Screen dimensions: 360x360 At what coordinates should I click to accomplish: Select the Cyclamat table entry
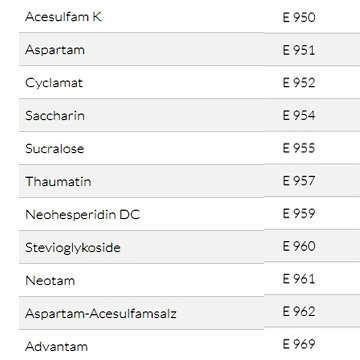pos(54,83)
